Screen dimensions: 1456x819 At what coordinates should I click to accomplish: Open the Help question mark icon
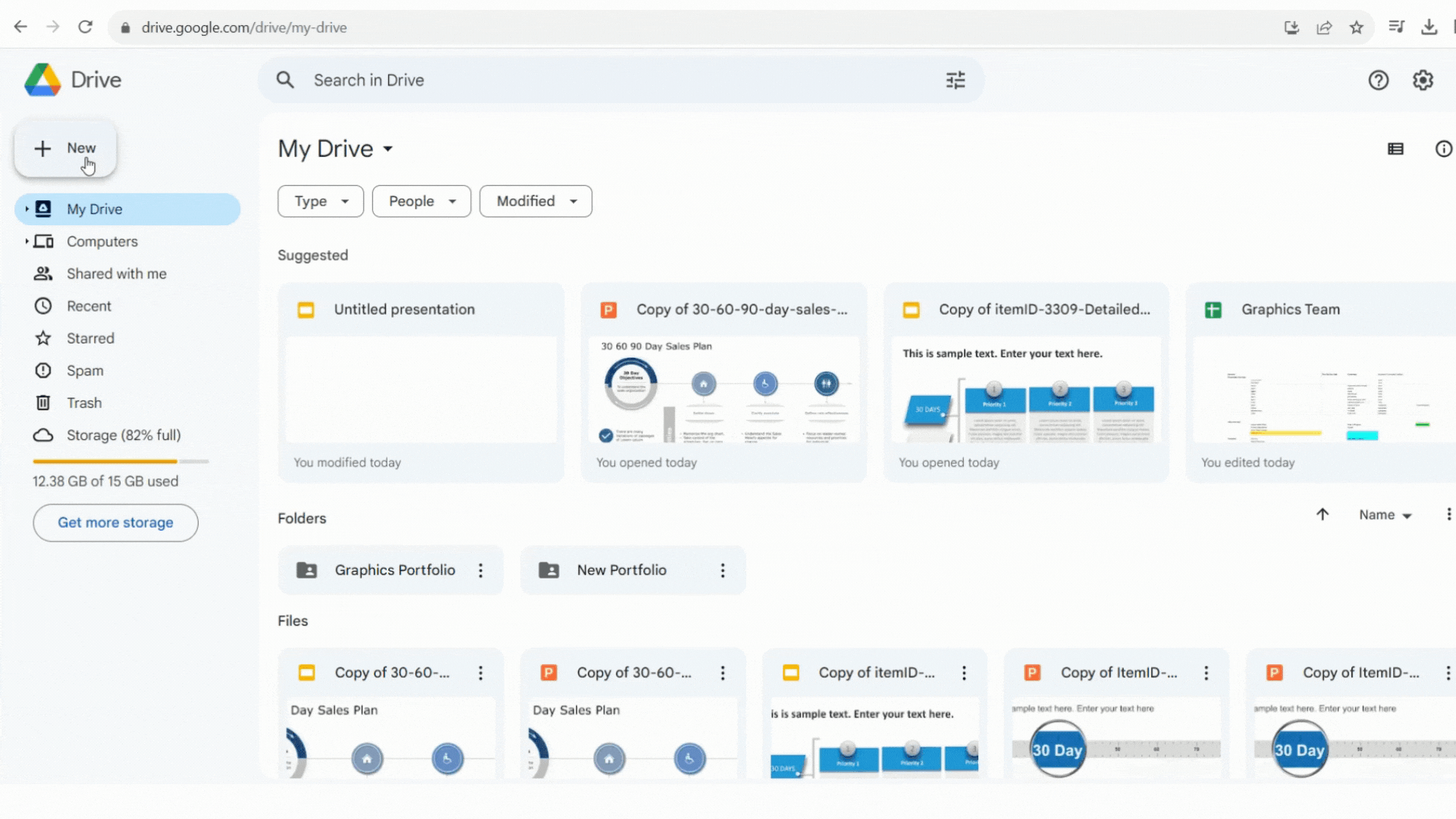[x=1378, y=80]
